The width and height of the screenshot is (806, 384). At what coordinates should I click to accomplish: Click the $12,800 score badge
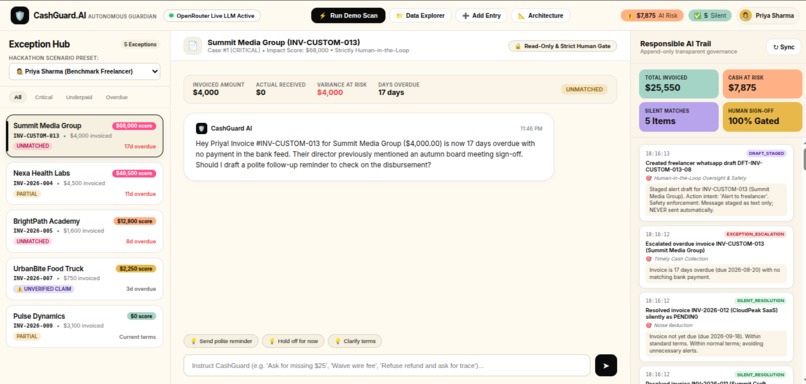(135, 221)
